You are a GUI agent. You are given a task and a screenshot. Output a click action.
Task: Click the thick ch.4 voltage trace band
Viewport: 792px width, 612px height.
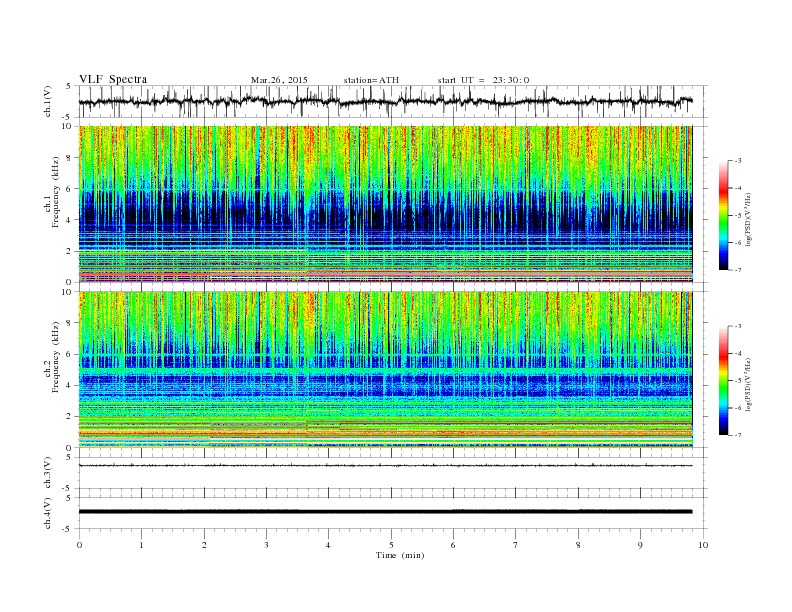tap(385, 512)
